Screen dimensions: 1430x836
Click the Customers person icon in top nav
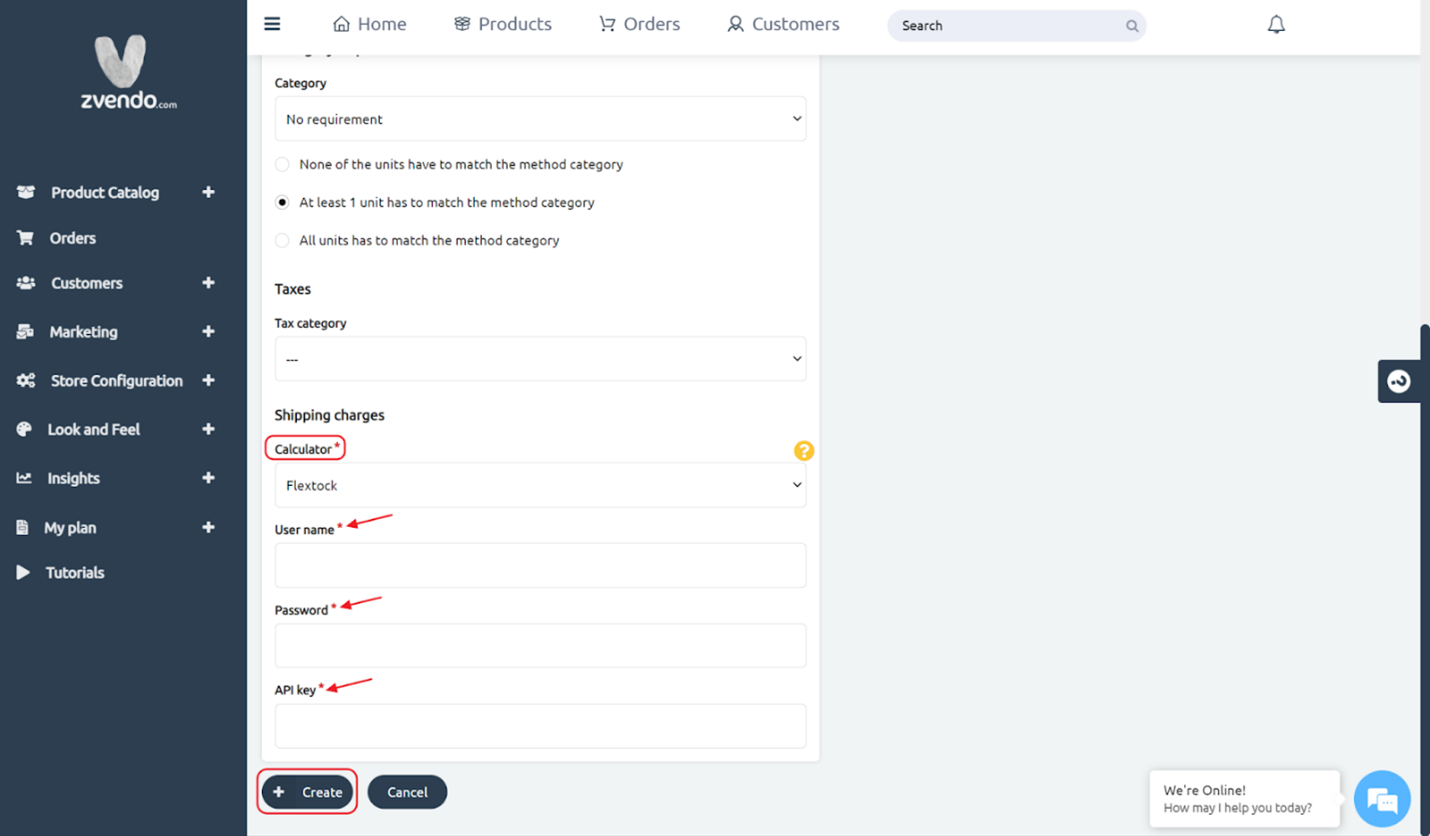(x=736, y=24)
